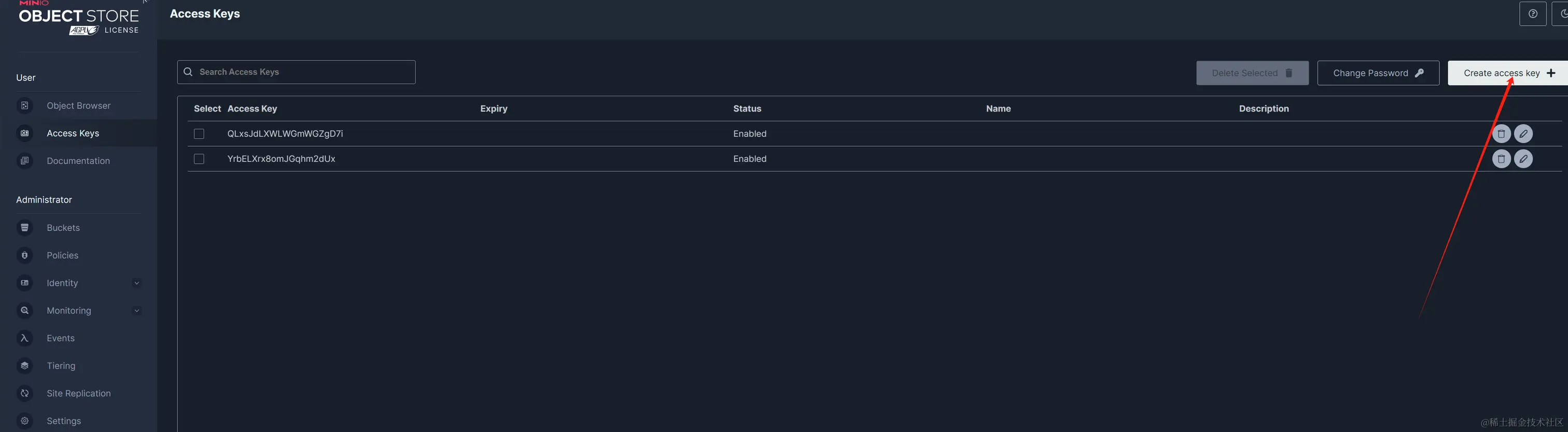Screen dimensions: 1568x432
Task: Delete the YrbELXrx8omJGqhm2dUx access key
Action: click(1501, 159)
